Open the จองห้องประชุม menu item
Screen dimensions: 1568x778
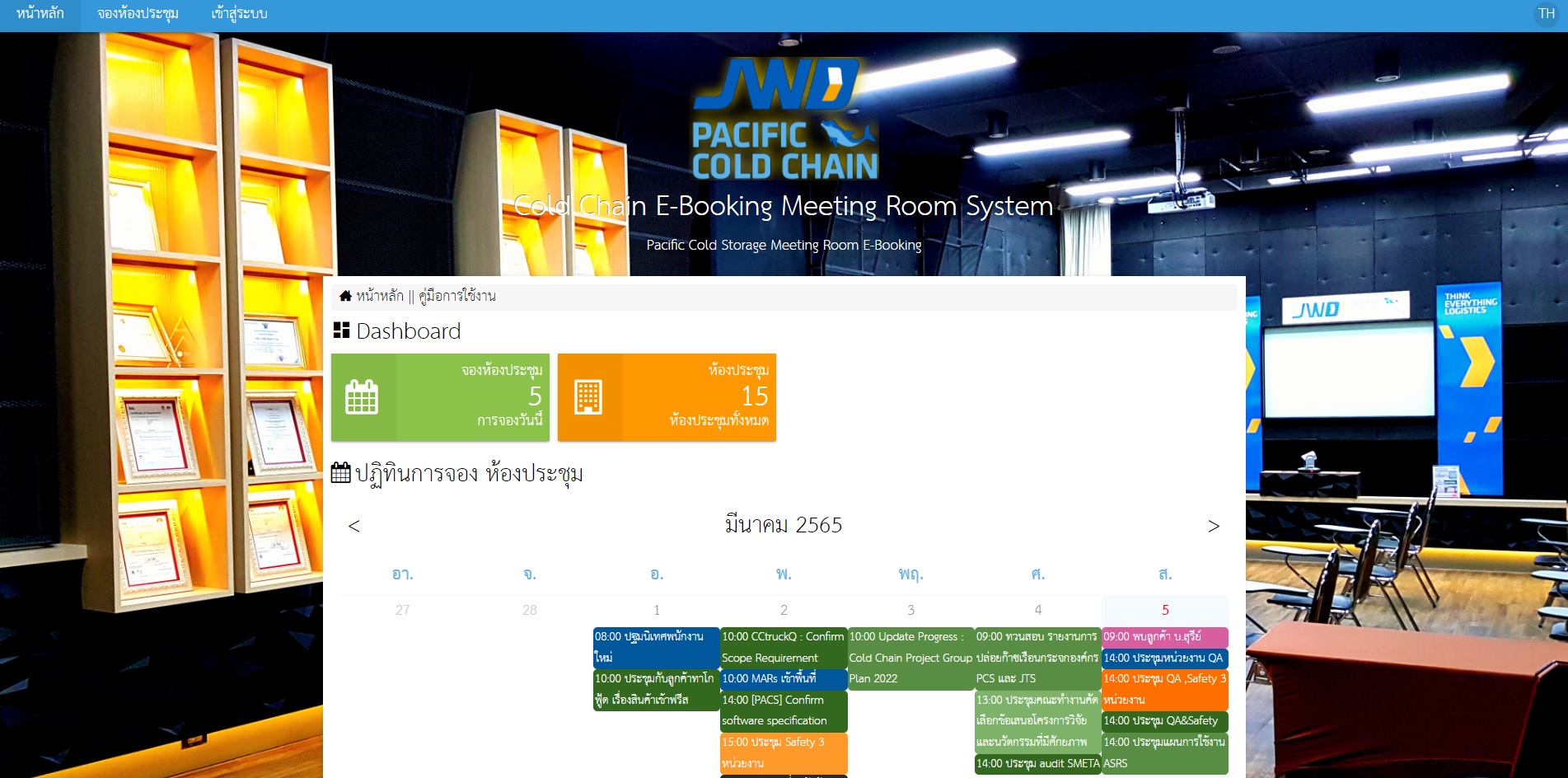point(138,14)
